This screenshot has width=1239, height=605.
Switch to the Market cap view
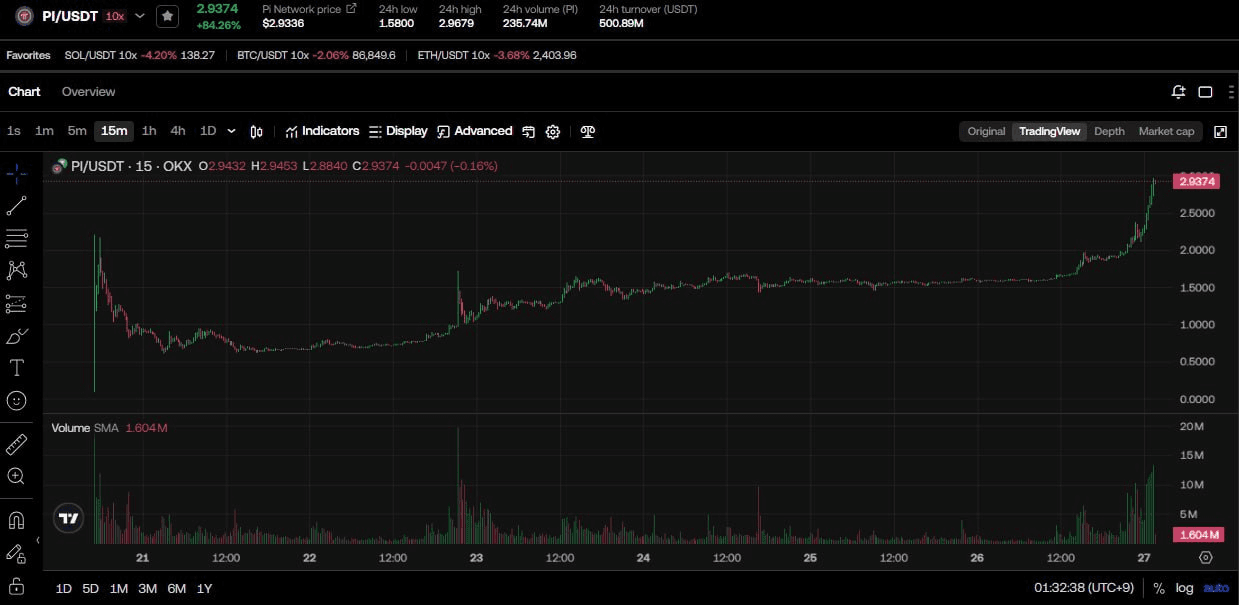coord(1166,131)
